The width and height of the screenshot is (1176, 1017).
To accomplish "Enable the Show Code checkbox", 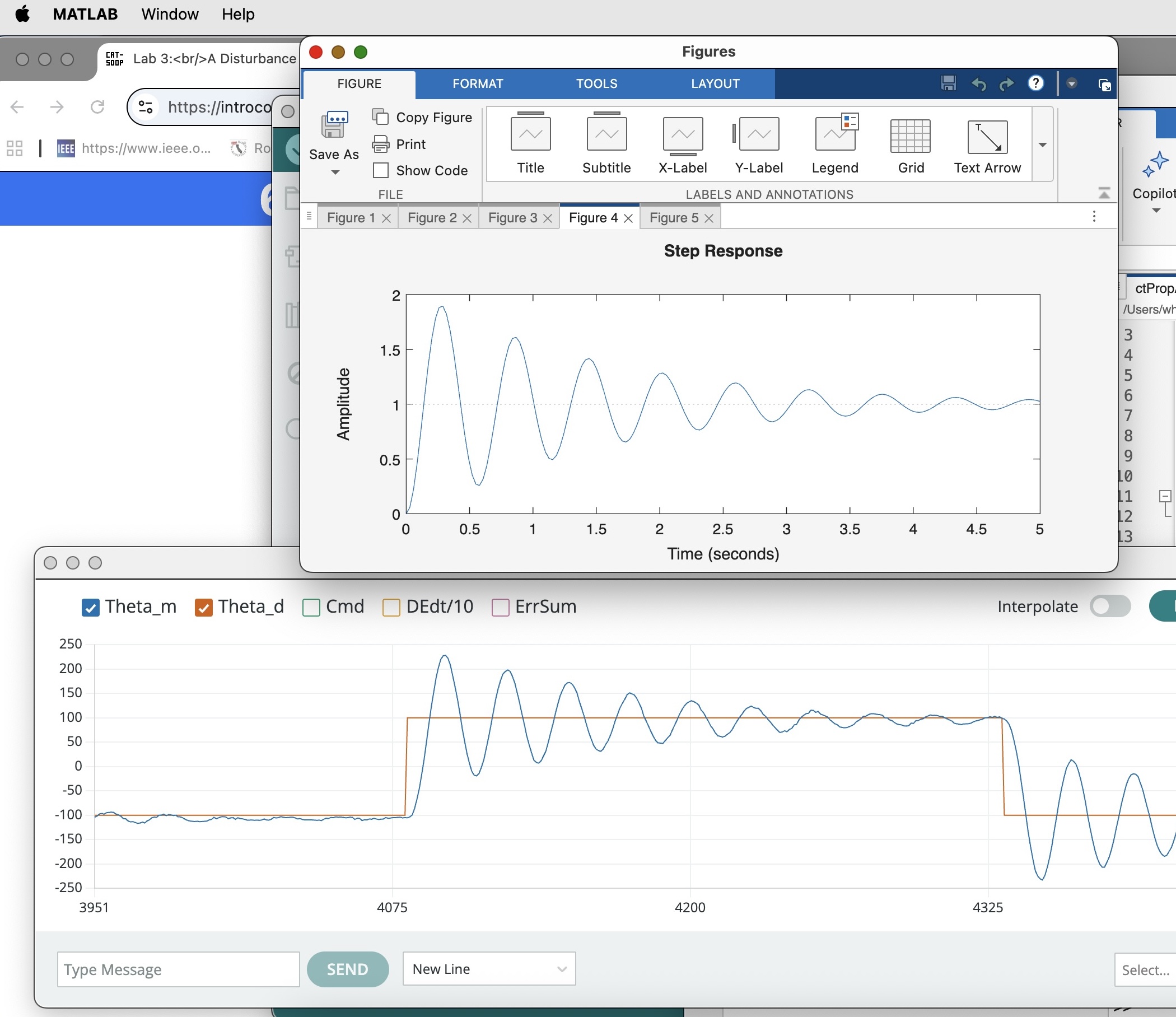I will point(381,170).
